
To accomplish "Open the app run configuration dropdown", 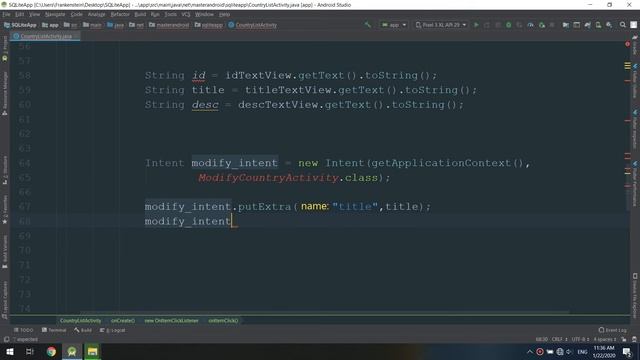I will coord(393,25).
